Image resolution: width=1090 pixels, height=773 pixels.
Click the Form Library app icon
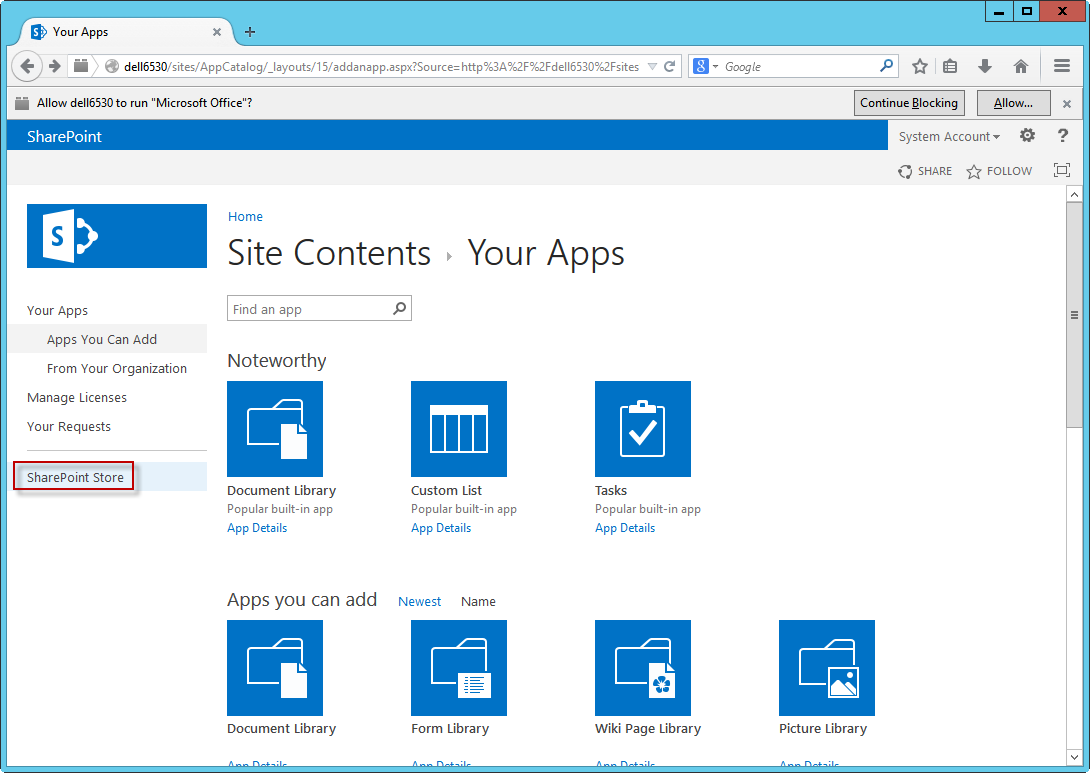(459, 668)
